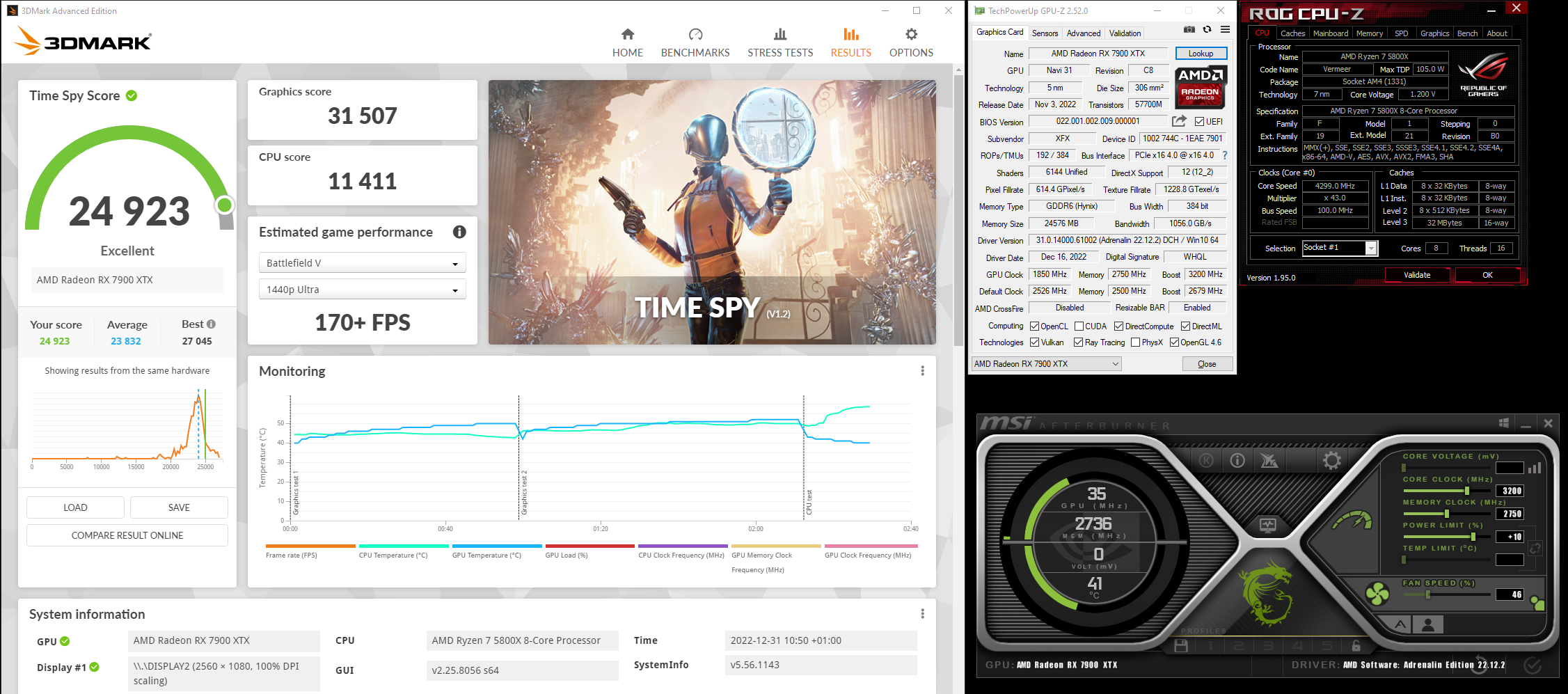Apply Afterburner settings with the checkmark

point(1532,665)
